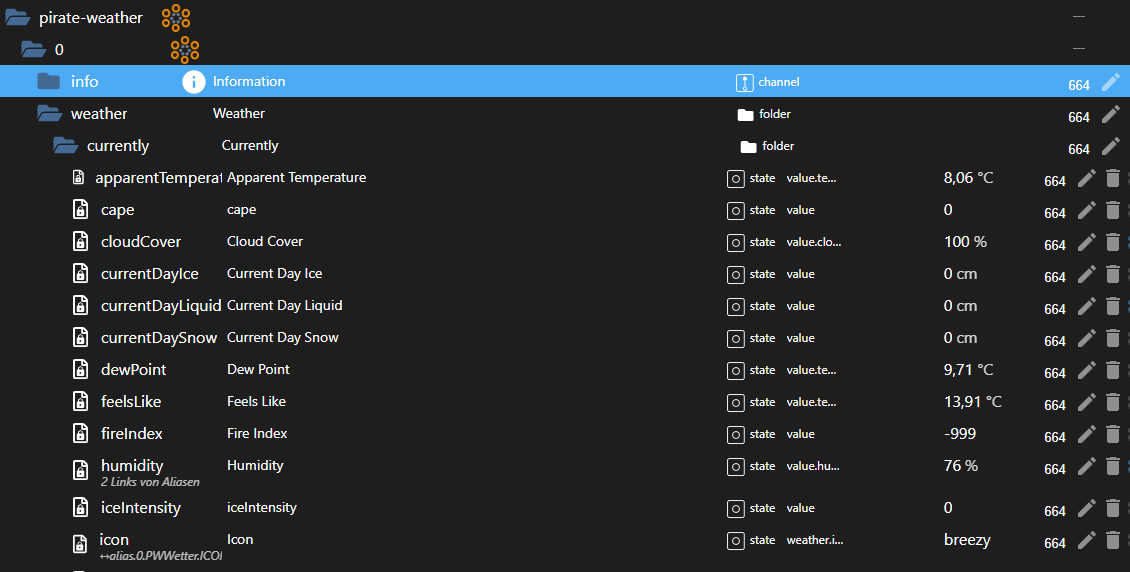Click the trash icon for humidity
Screen dimensions: 1130x572
pos(1113,466)
